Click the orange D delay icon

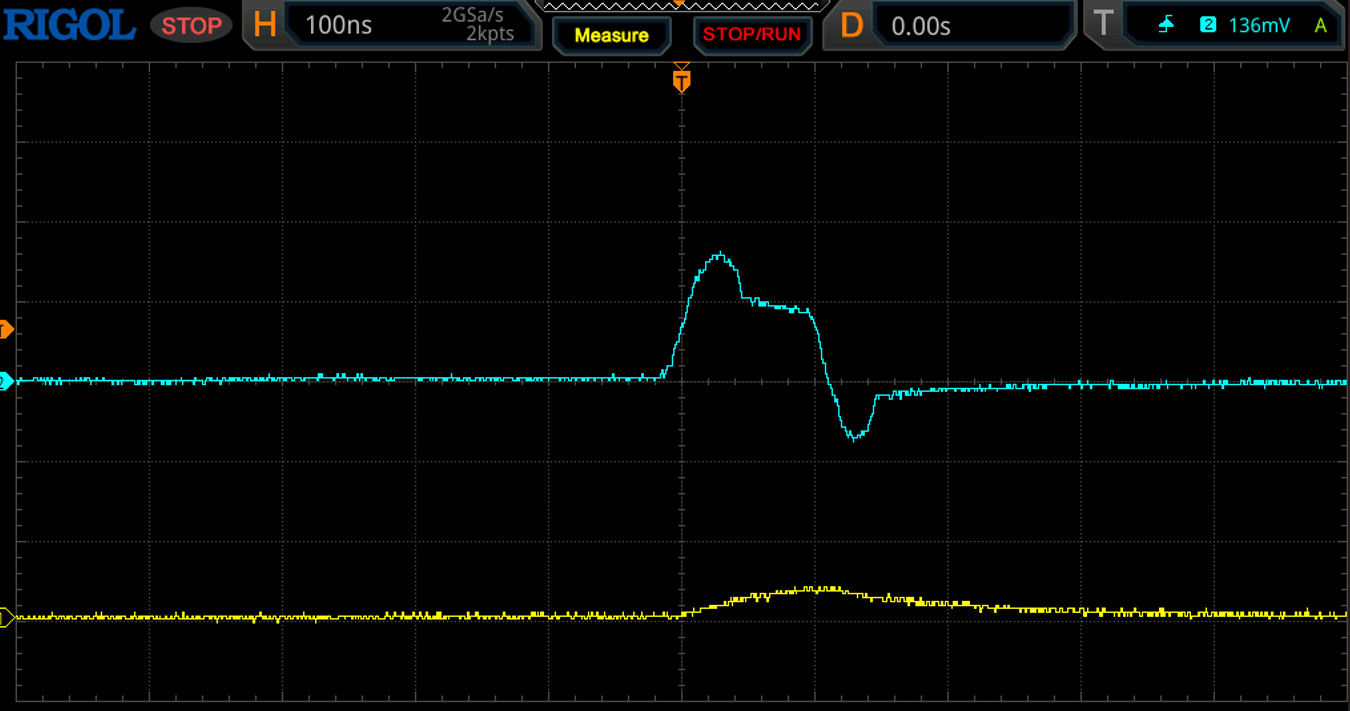click(x=850, y=25)
